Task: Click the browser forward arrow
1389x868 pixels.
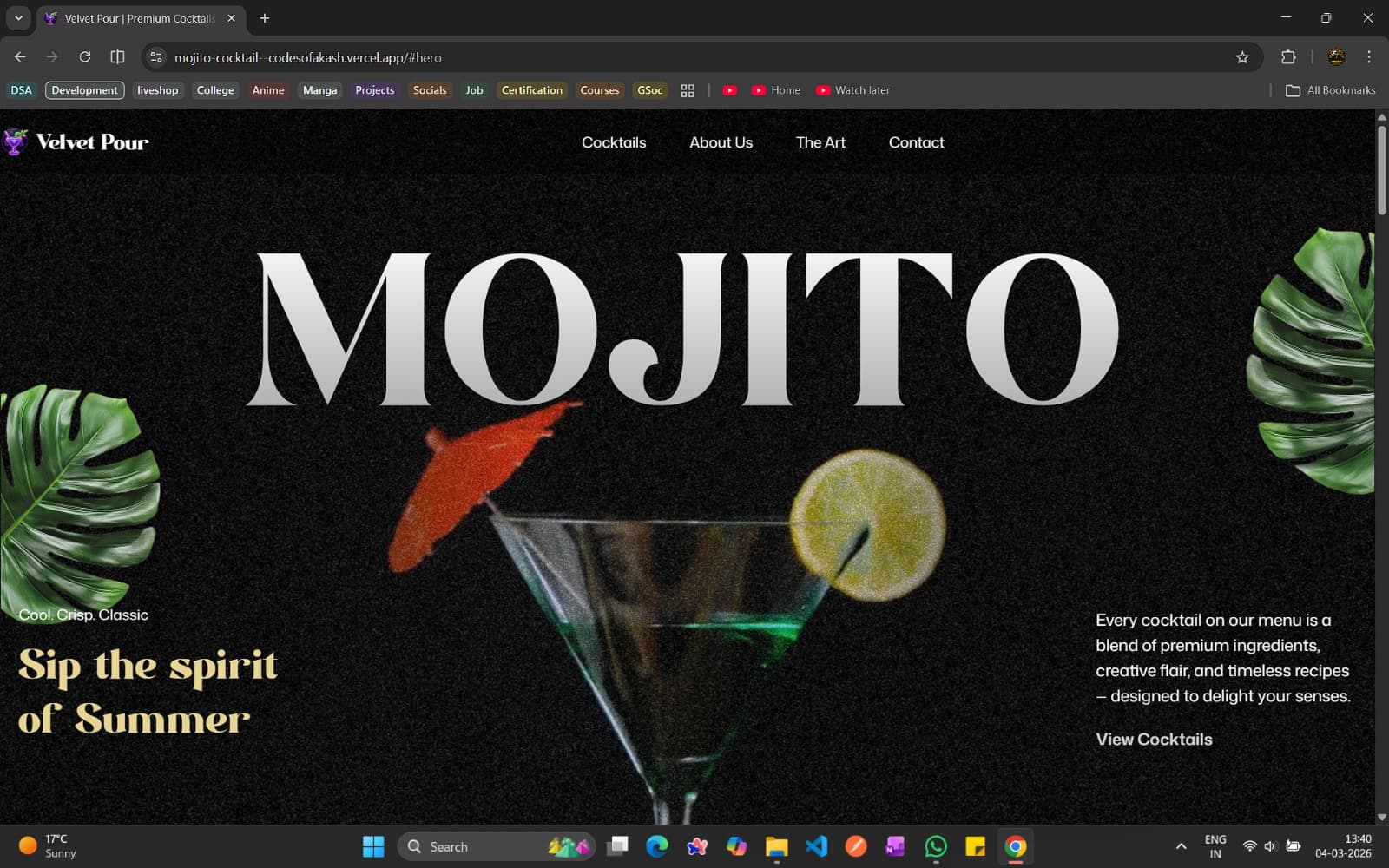Action: pyautogui.click(x=52, y=57)
